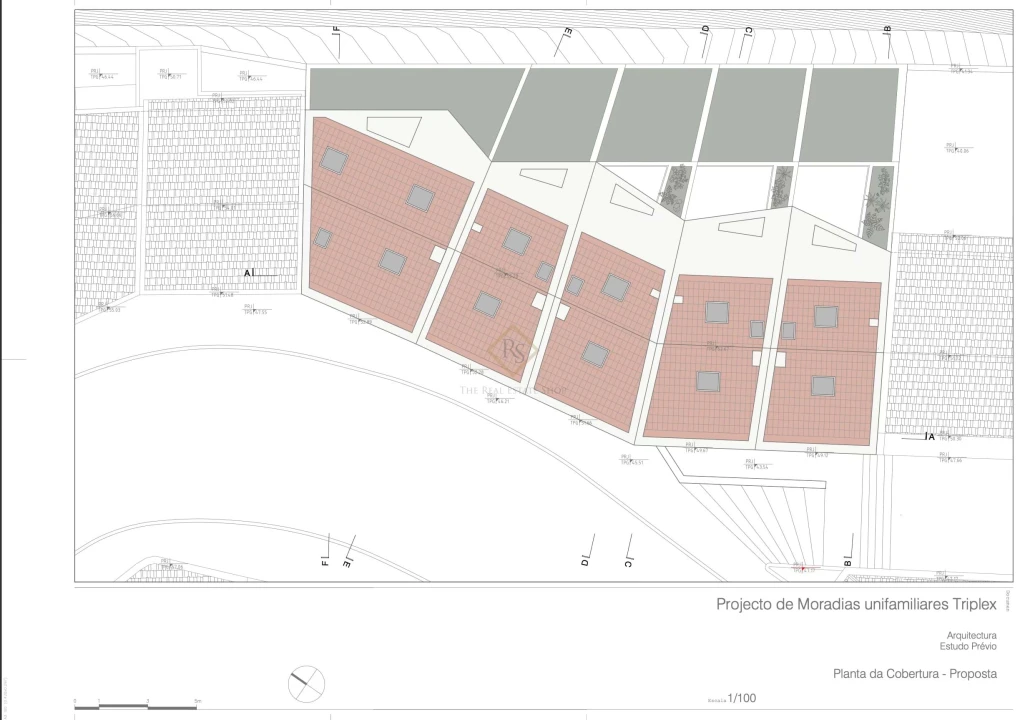
Task: Select section marker A on the left
Action: coord(250,272)
